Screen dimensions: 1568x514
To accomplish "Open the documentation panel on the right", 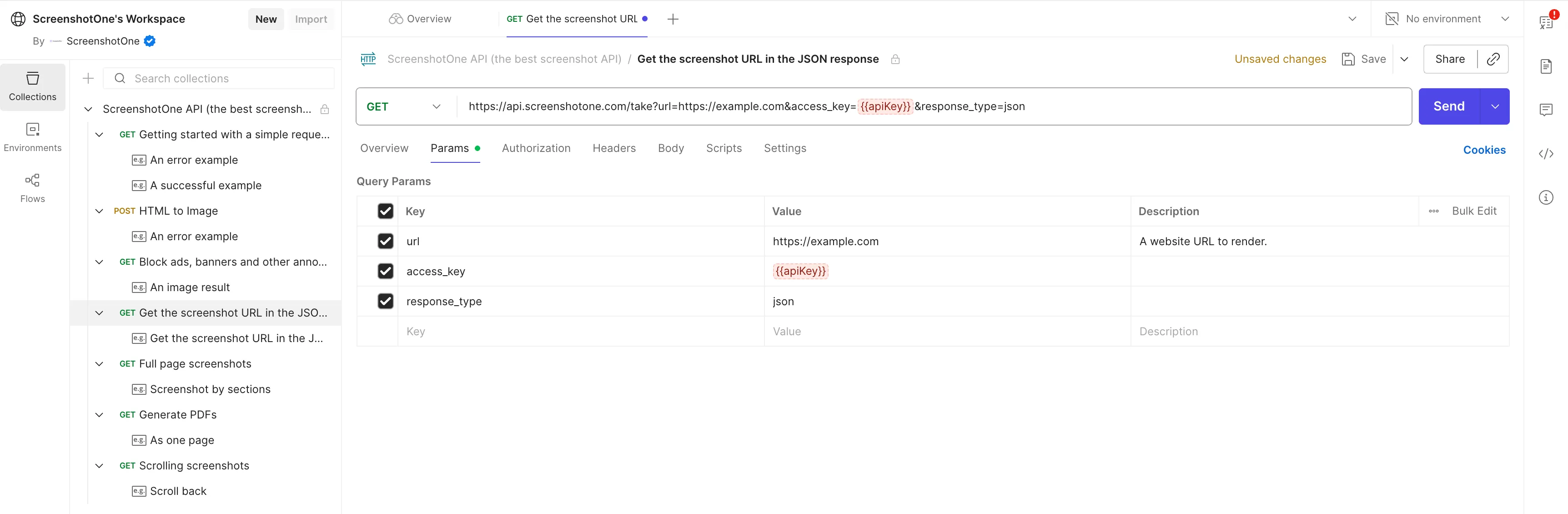I will tap(1545, 67).
